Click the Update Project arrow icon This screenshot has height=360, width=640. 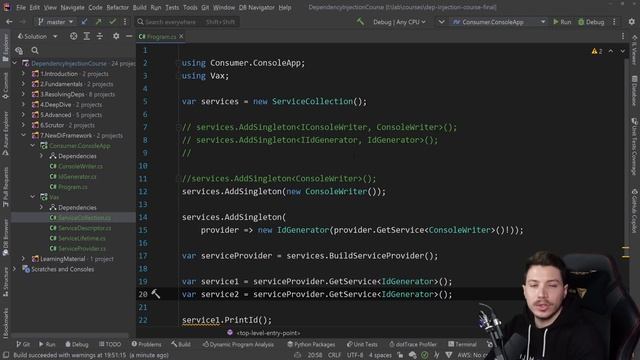(x=84, y=22)
